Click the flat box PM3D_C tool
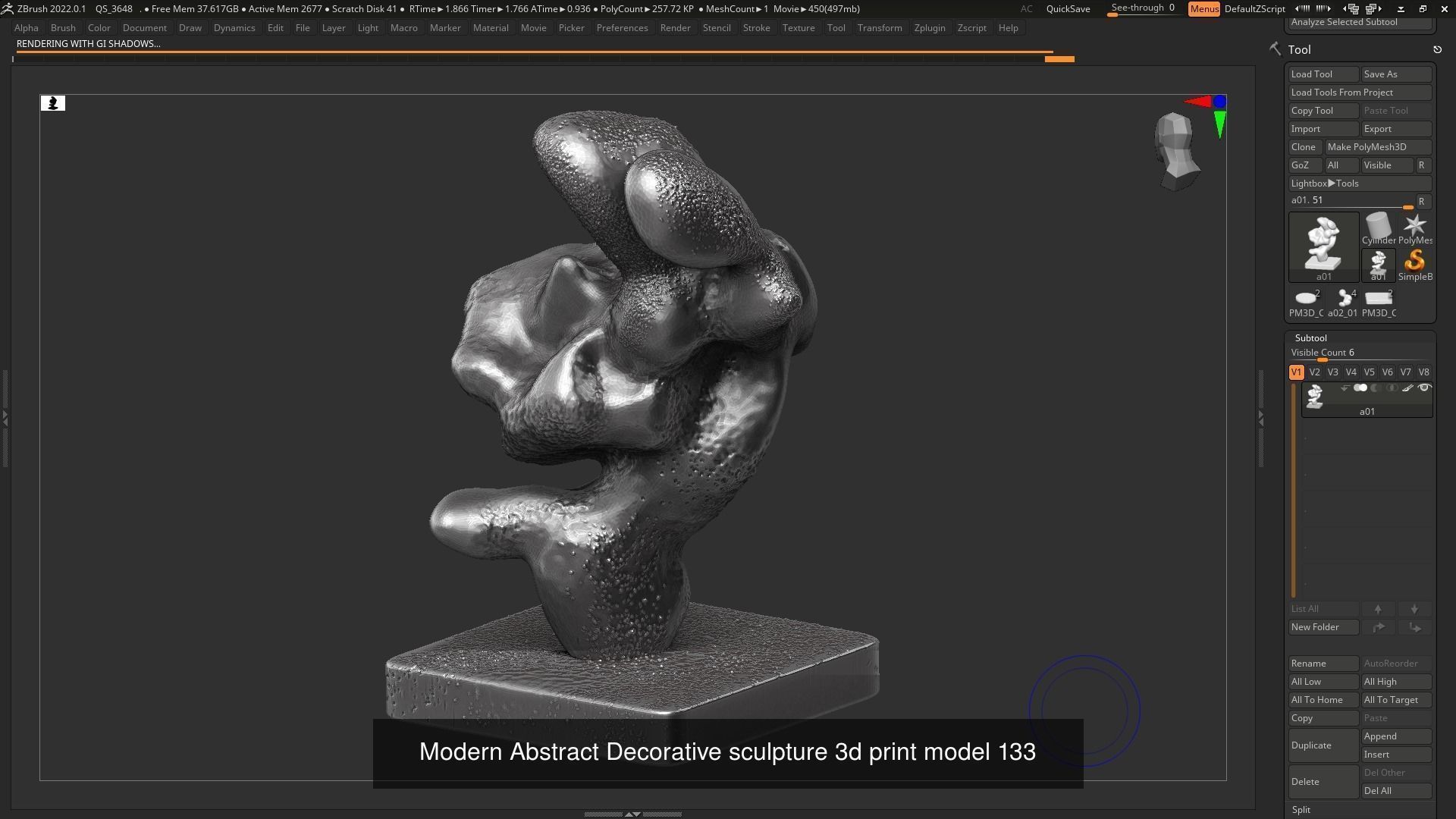The height and width of the screenshot is (819, 1456). 1379,302
